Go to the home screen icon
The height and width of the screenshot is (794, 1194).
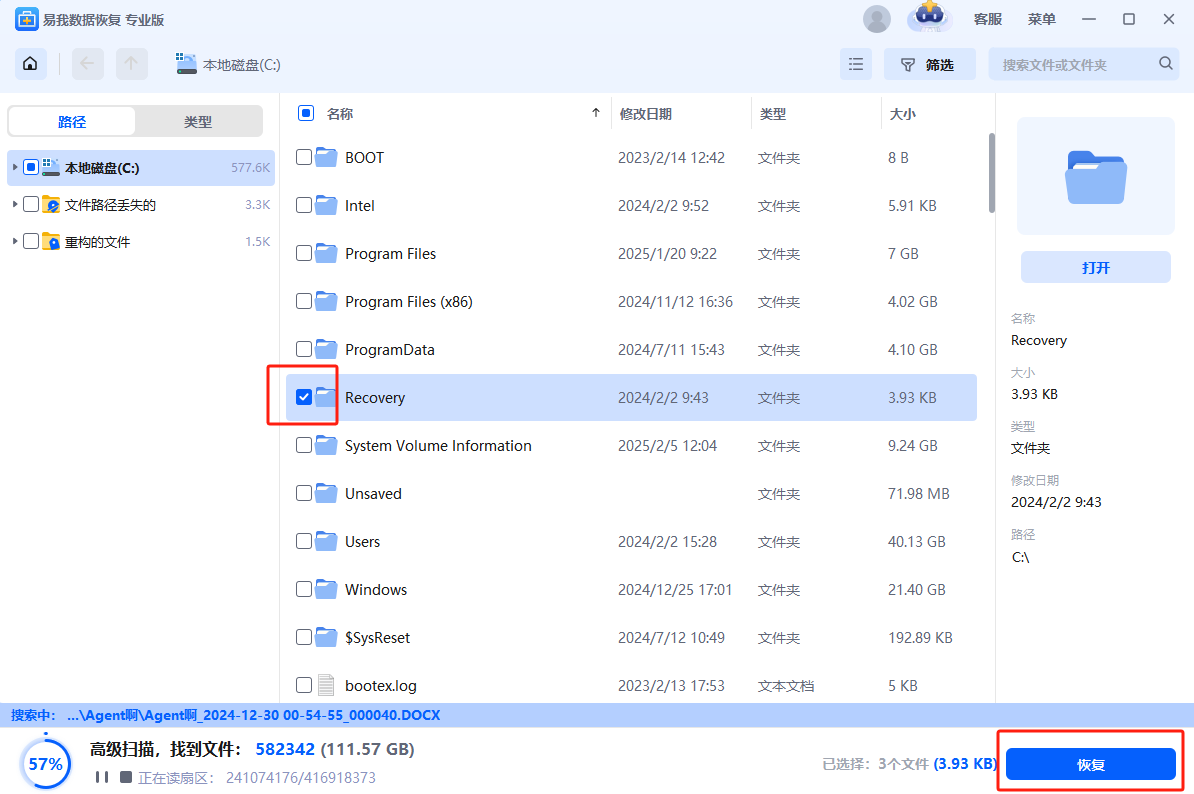tap(30, 64)
